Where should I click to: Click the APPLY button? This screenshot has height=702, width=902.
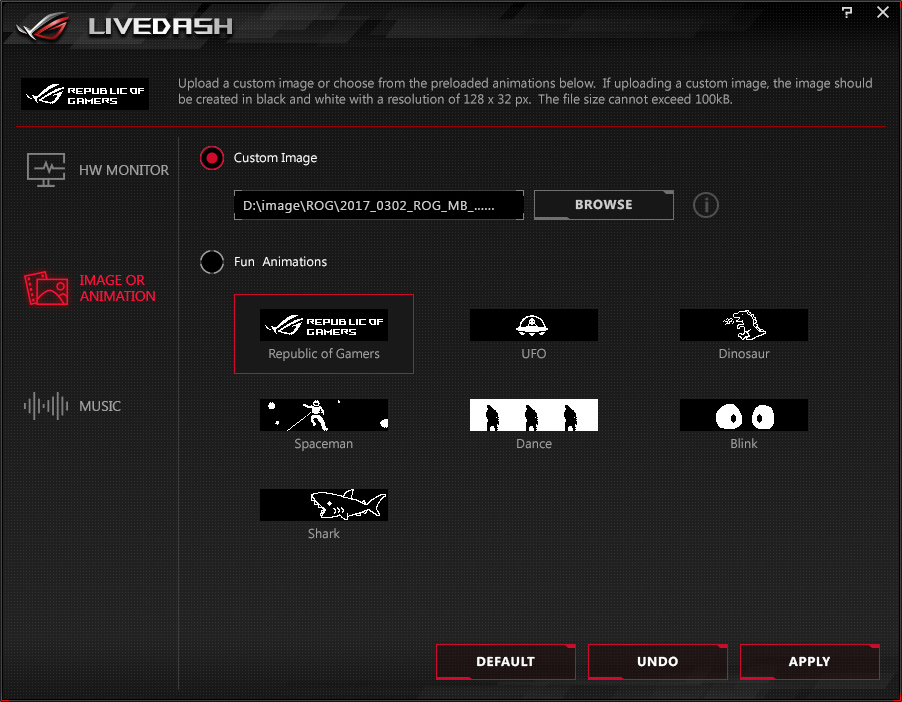[x=809, y=662]
